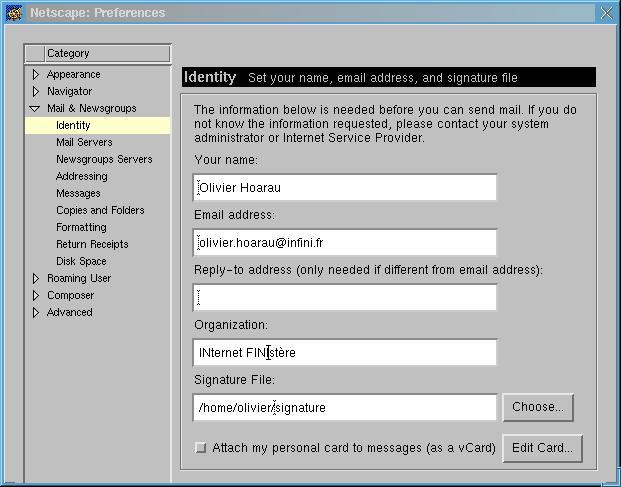Viewport: 621px width, 487px height.
Task: Open the Mail Servers preferences
Action: tap(84, 142)
